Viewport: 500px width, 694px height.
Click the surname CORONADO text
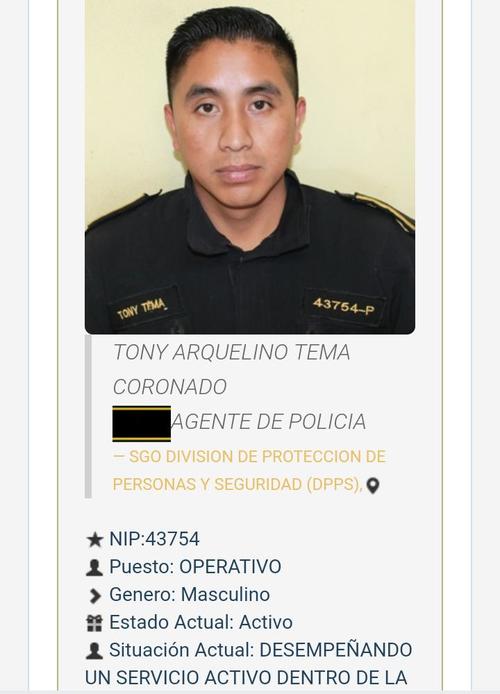pyautogui.click(x=170, y=387)
